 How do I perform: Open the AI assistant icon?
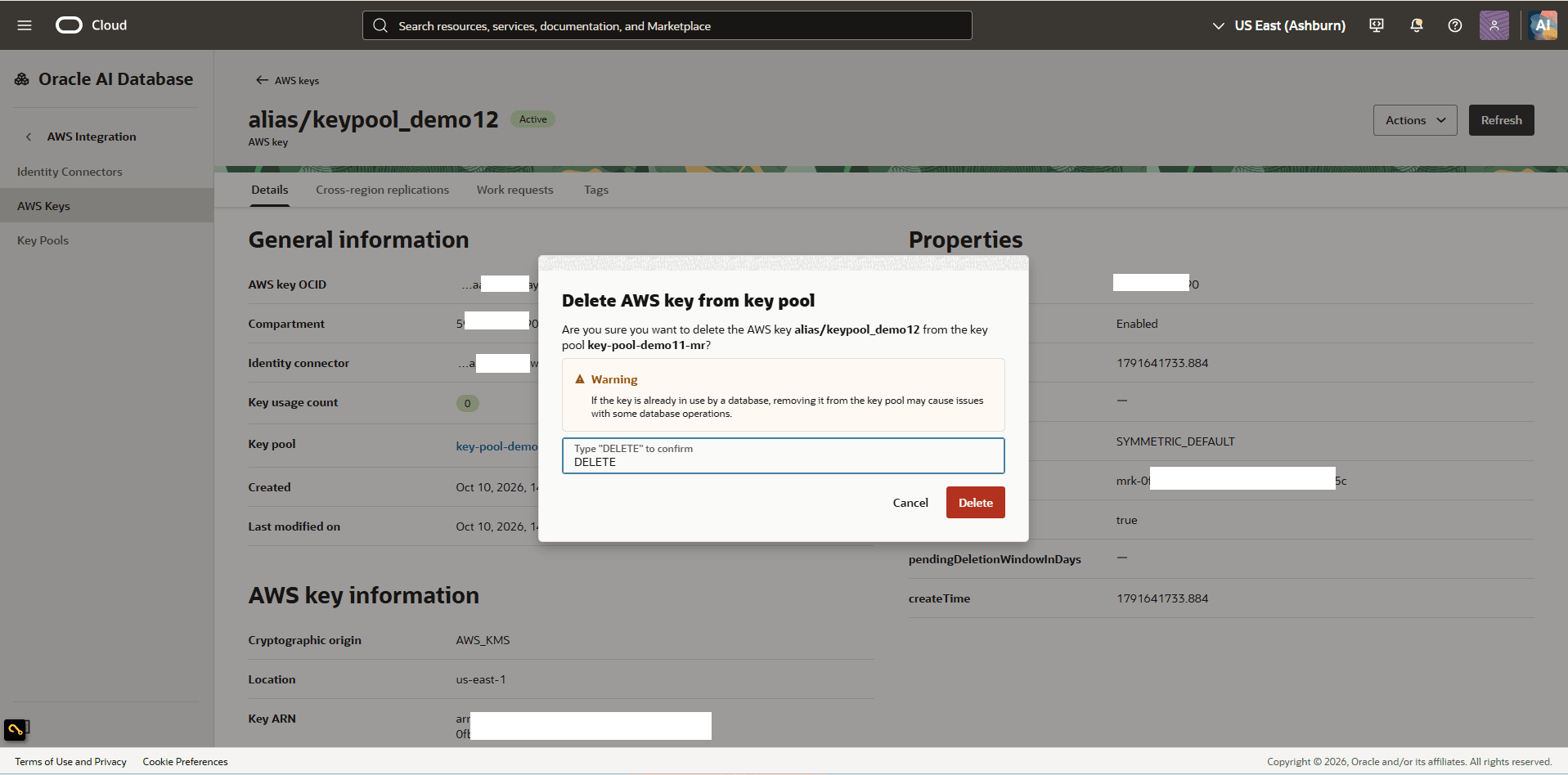click(1543, 25)
